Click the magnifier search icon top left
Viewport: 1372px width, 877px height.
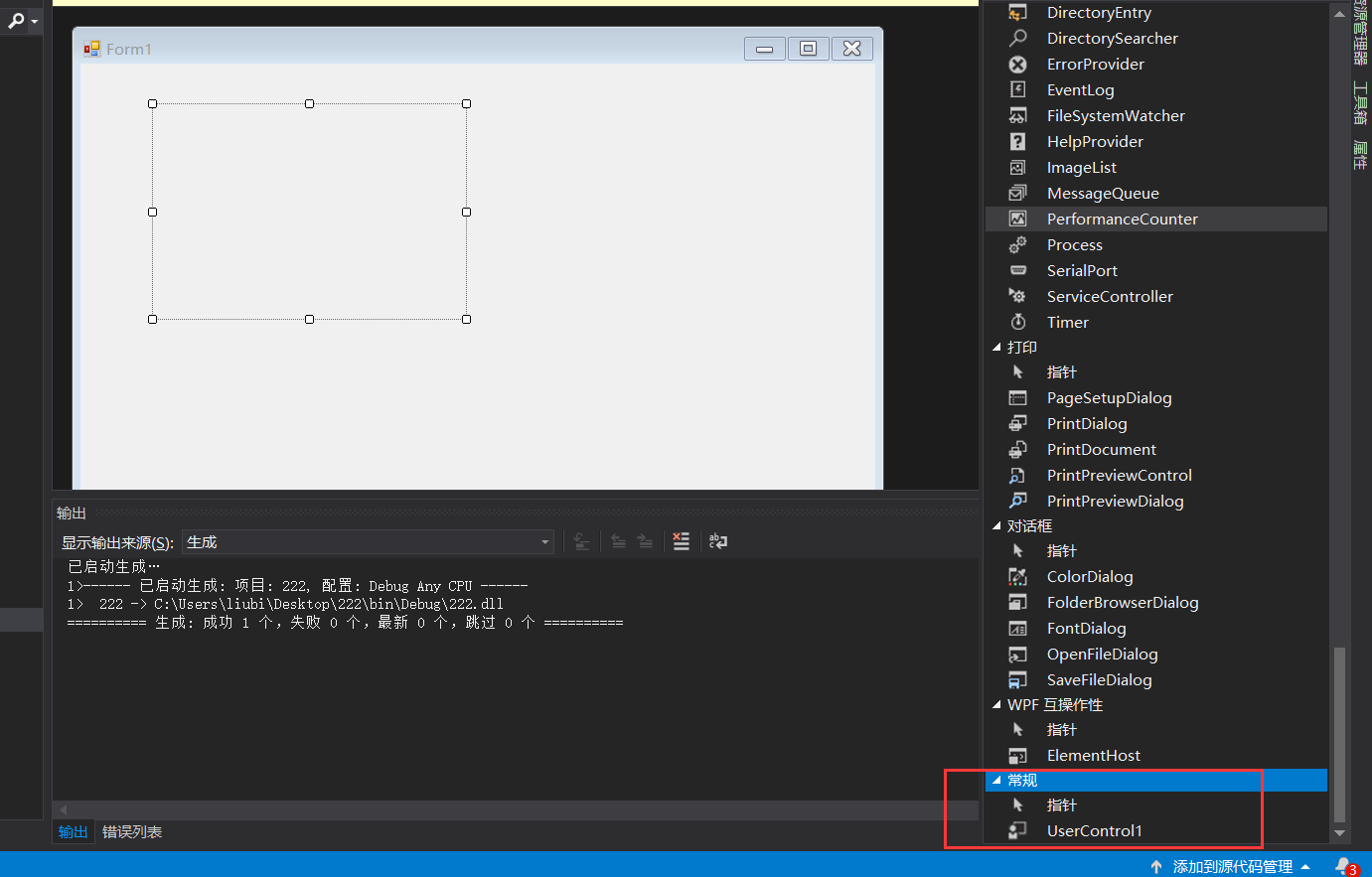click(x=16, y=20)
